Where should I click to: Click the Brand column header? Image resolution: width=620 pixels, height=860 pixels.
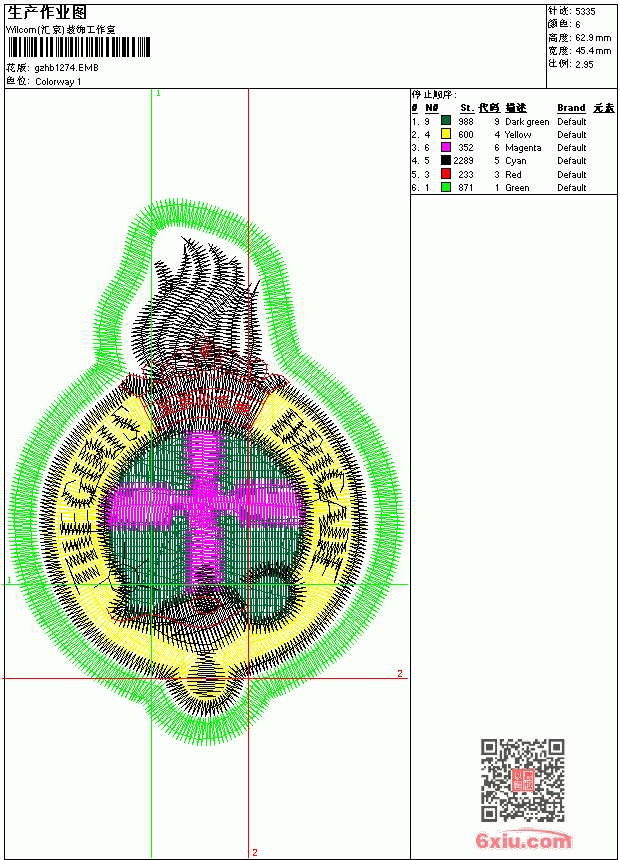pyautogui.click(x=571, y=108)
